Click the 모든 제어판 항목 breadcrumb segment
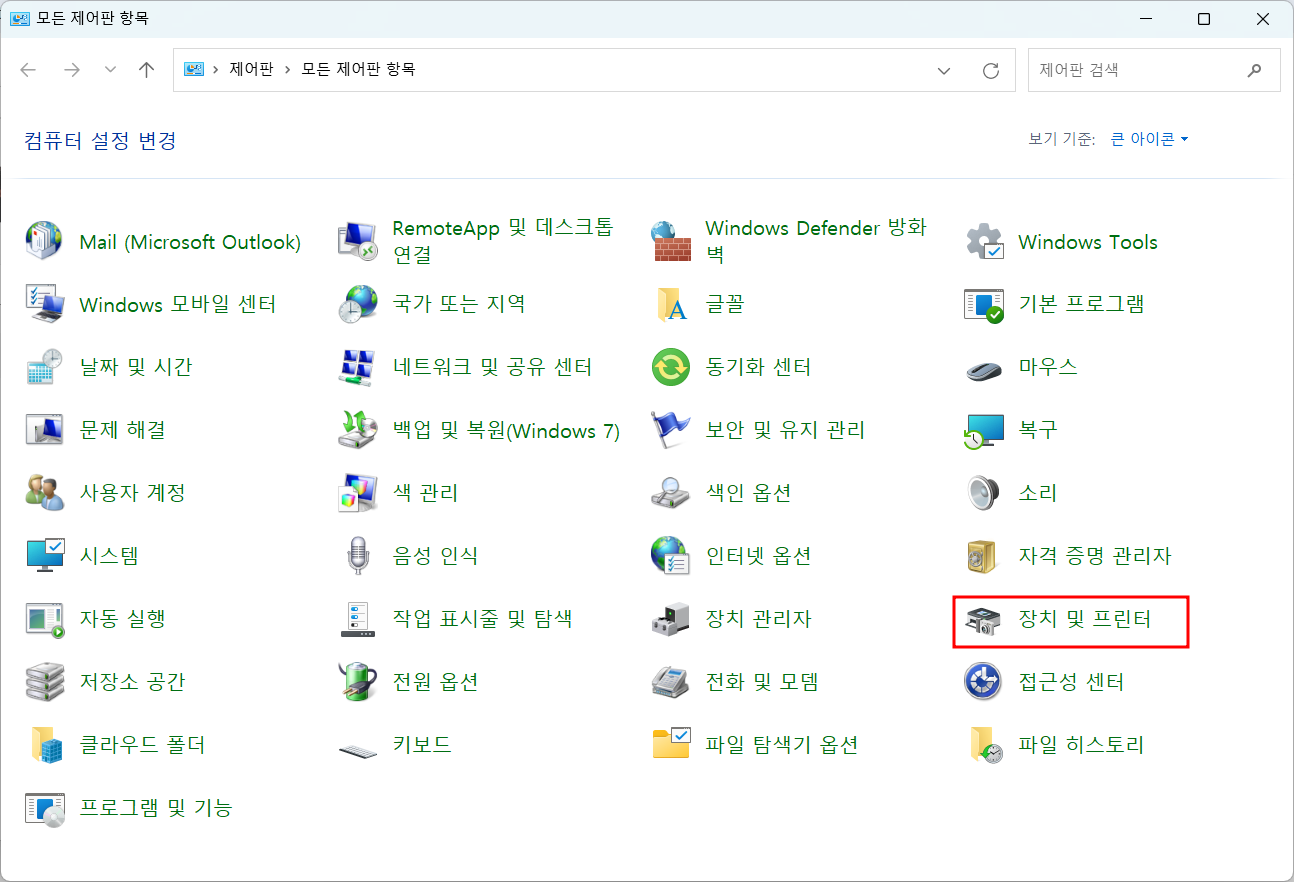1294x882 pixels. click(358, 70)
